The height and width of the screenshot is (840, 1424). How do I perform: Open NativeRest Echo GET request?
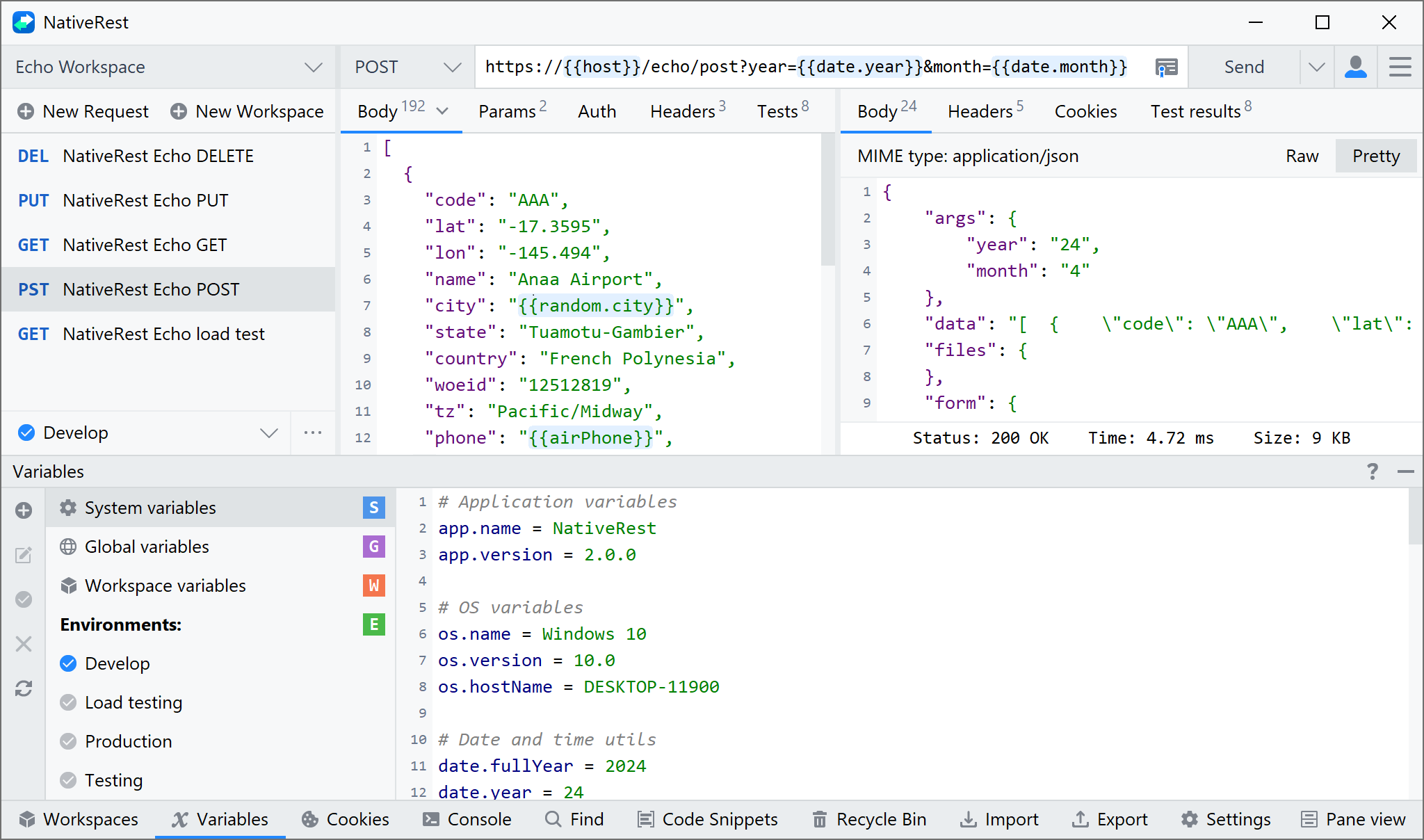click(x=168, y=245)
